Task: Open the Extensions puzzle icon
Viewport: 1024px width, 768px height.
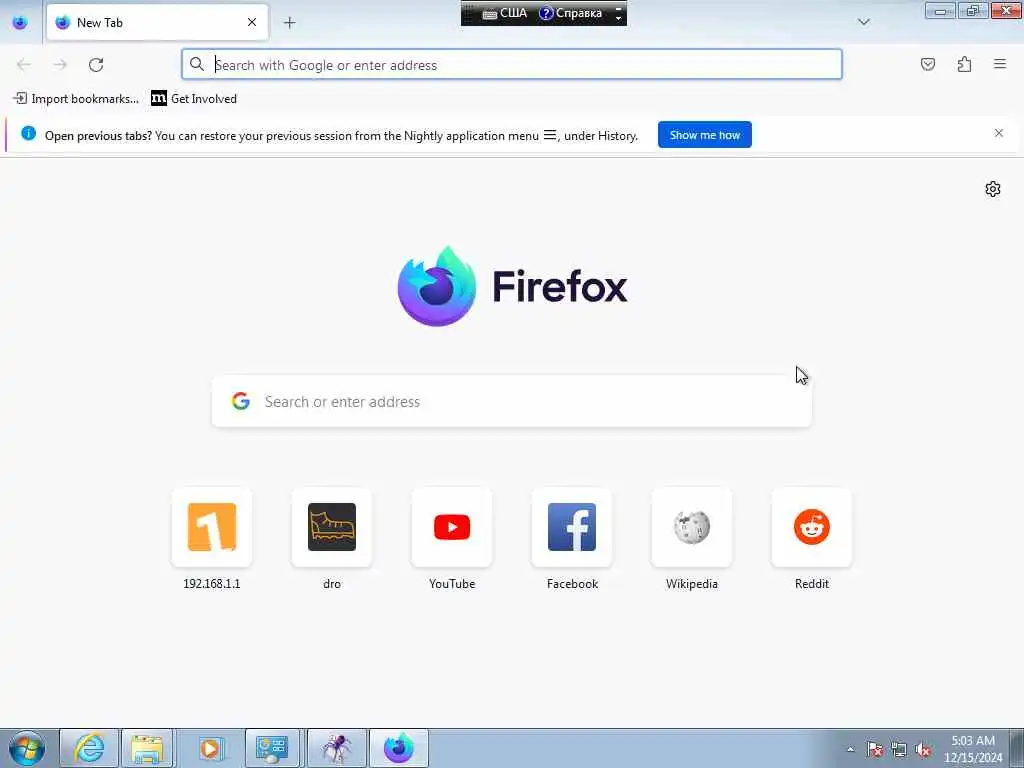Action: [x=964, y=64]
